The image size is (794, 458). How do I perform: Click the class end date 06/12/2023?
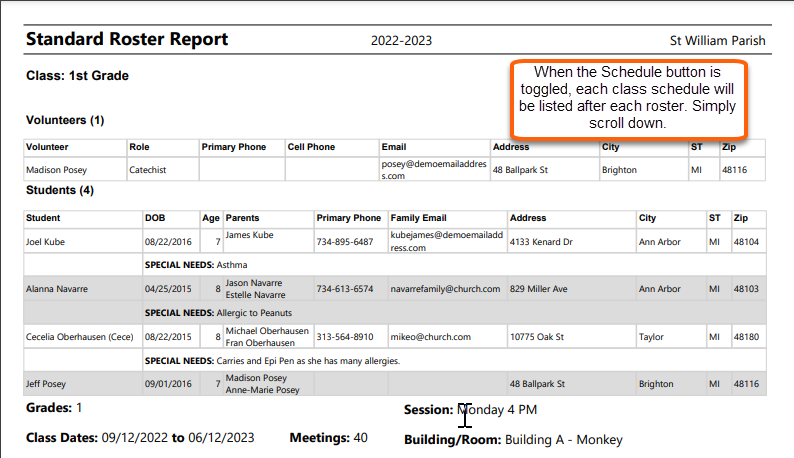221,438
